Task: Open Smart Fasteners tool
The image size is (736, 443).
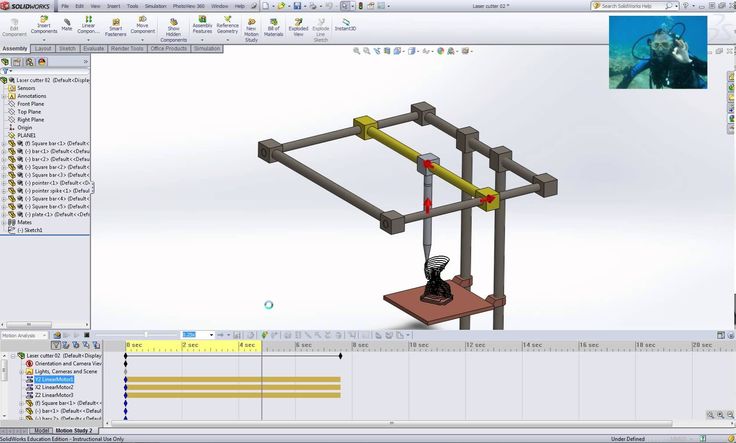Action: coord(115,28)
